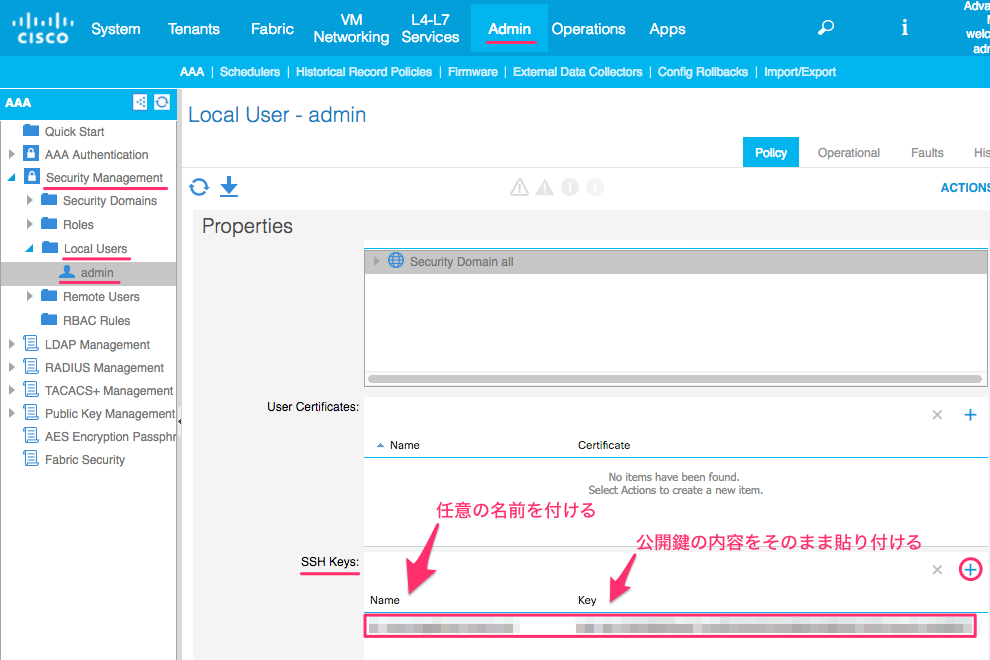This screenshot has height=660, width=990.
Task: Click the SSH Keys Key column header
Action: [587, 600]
